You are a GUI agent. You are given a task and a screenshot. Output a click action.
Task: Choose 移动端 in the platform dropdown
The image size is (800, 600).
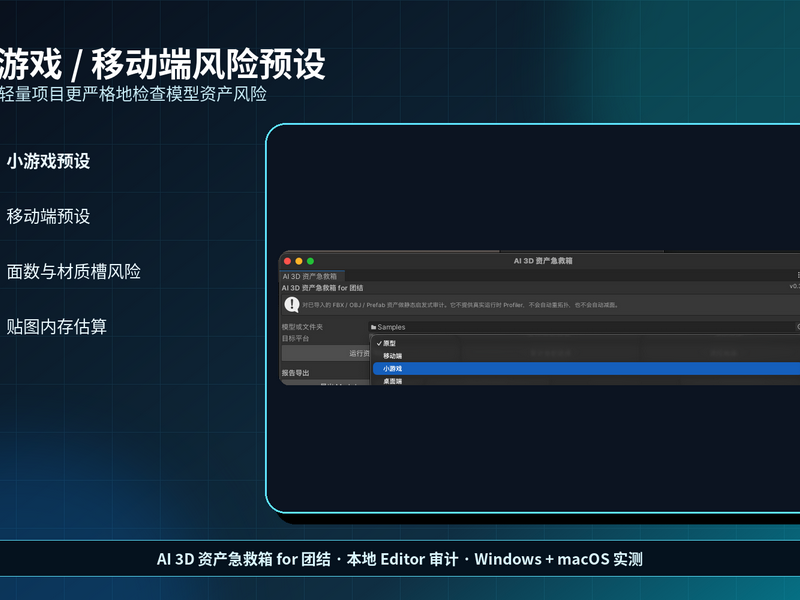pos(586,356)
